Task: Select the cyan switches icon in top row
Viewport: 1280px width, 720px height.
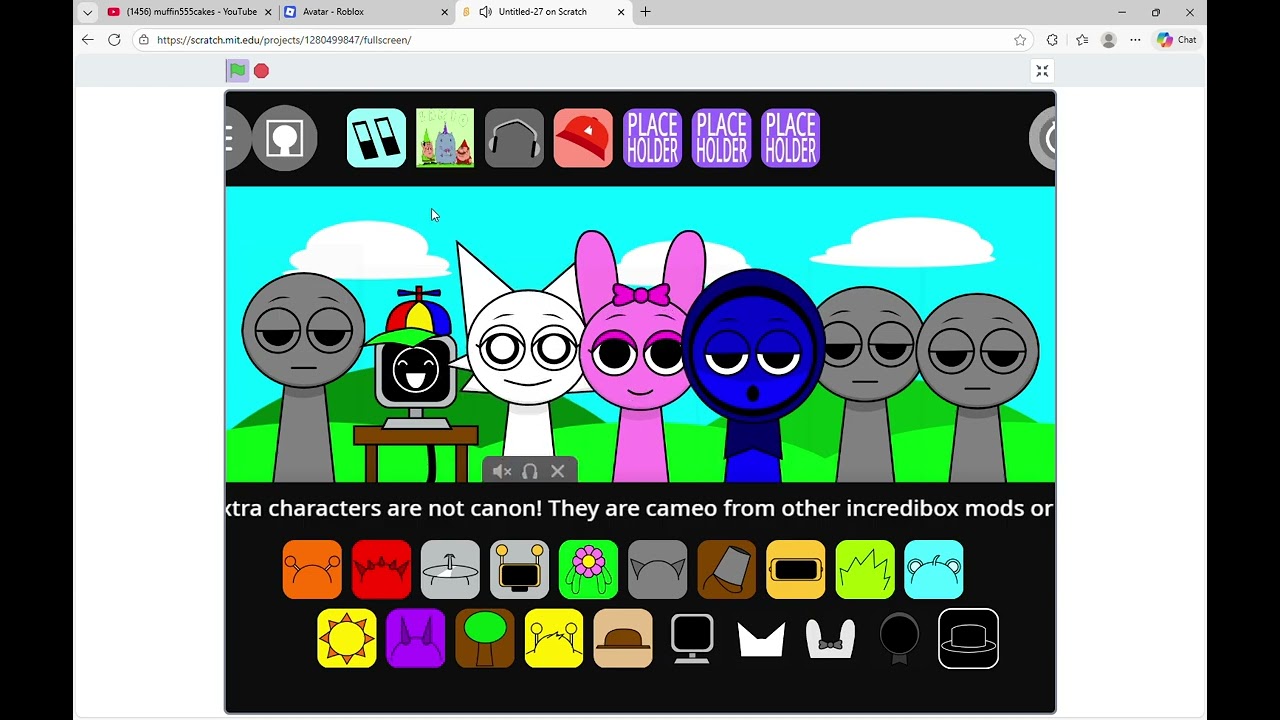Action: click(x=376, y=138)
